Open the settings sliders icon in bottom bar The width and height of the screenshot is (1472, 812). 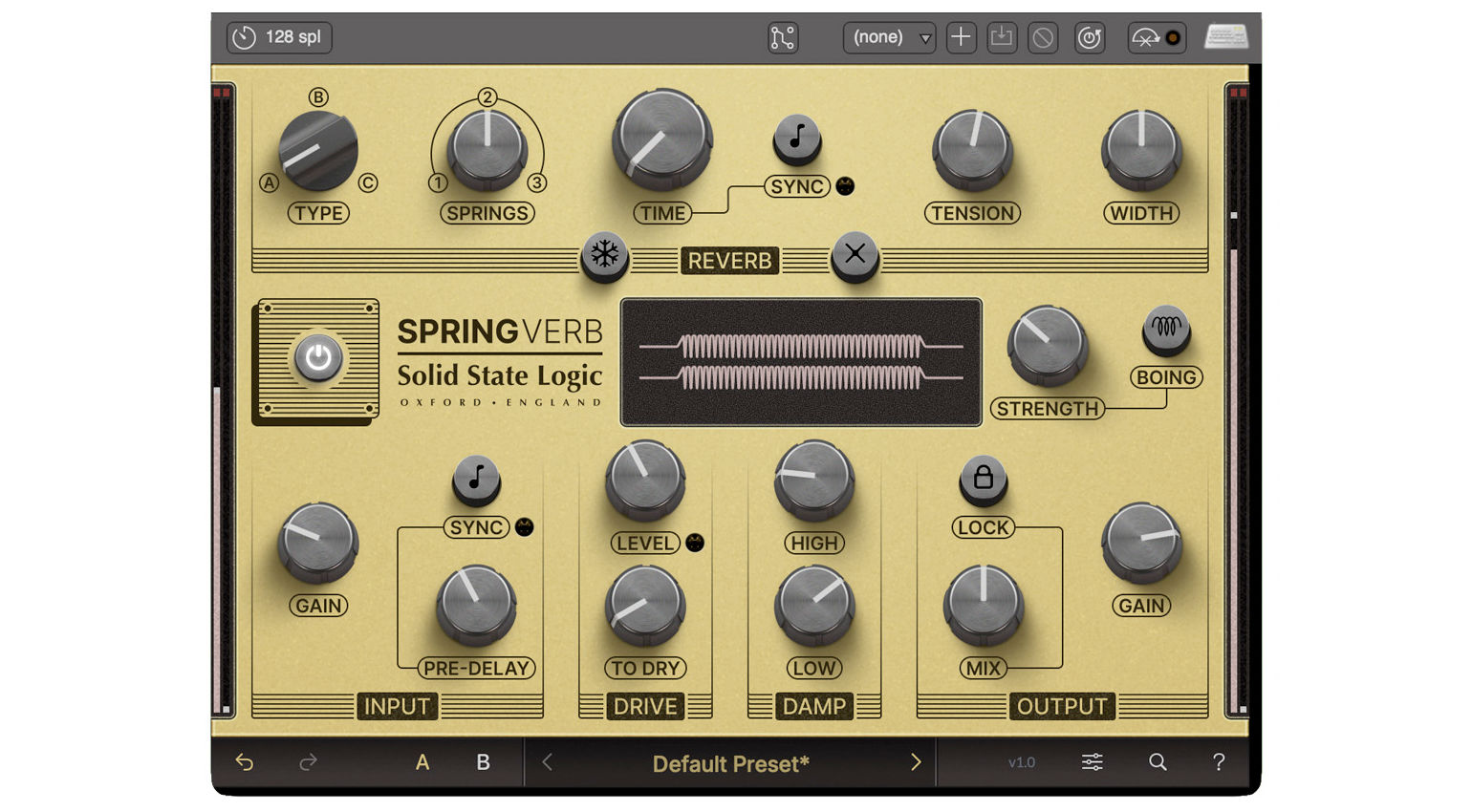1091,762
